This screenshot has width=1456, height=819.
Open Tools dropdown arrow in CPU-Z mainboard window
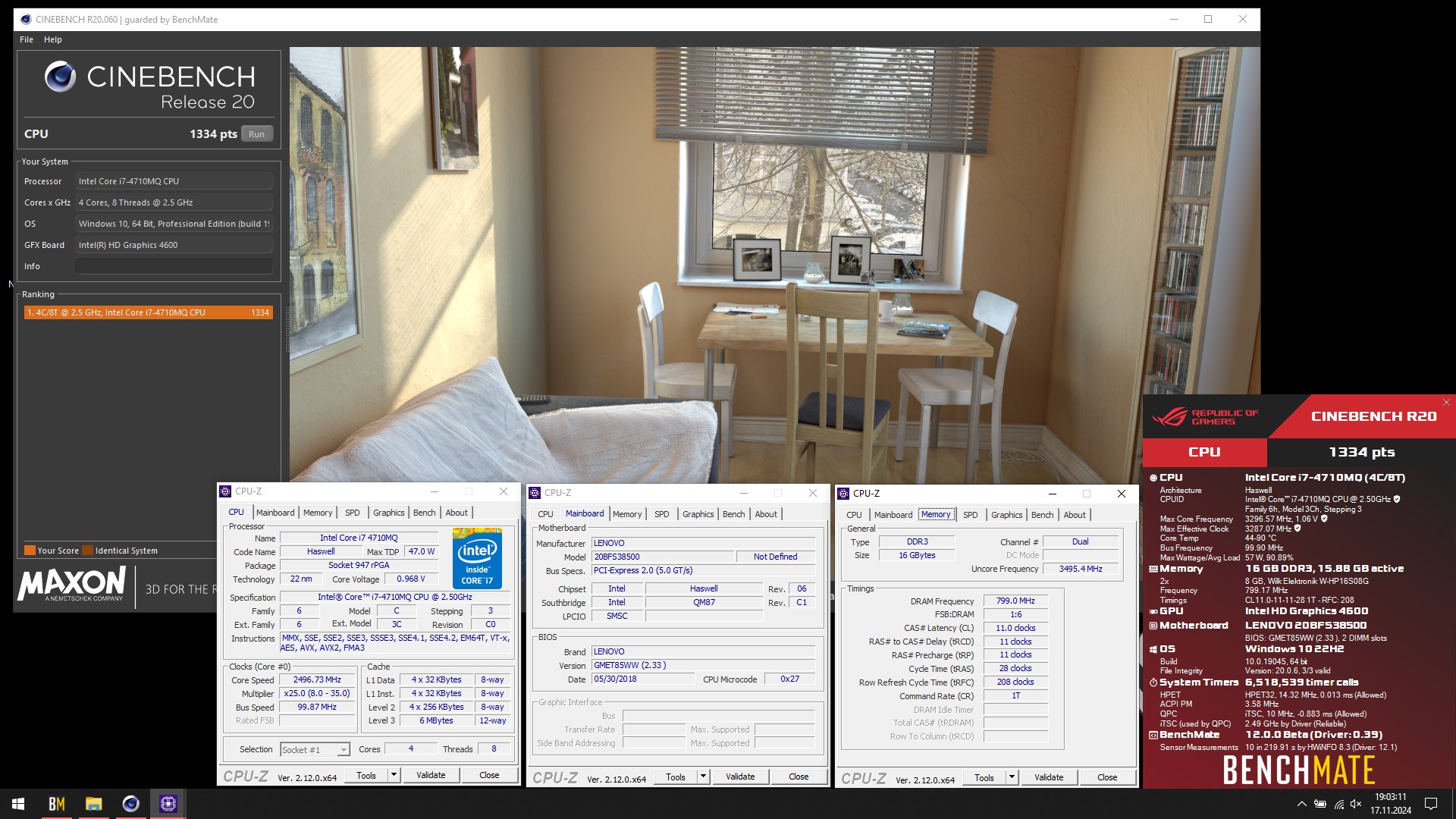(703, 777)
